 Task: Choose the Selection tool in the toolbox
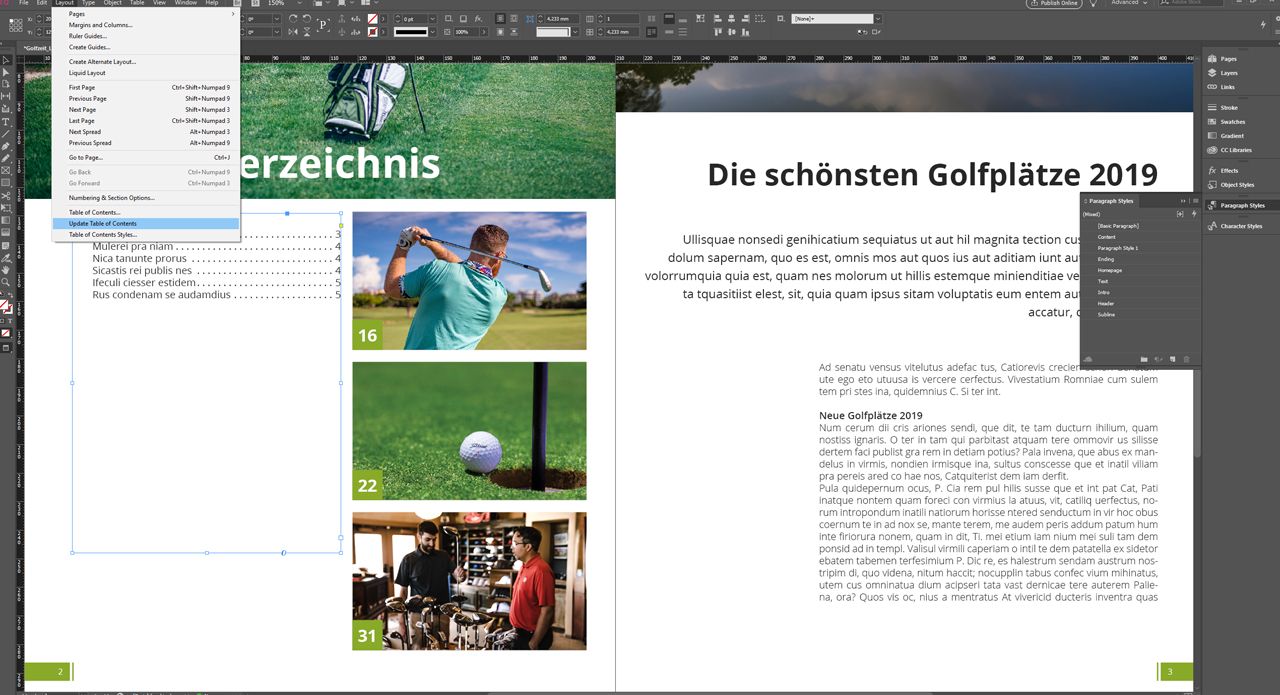coord(7,58)
